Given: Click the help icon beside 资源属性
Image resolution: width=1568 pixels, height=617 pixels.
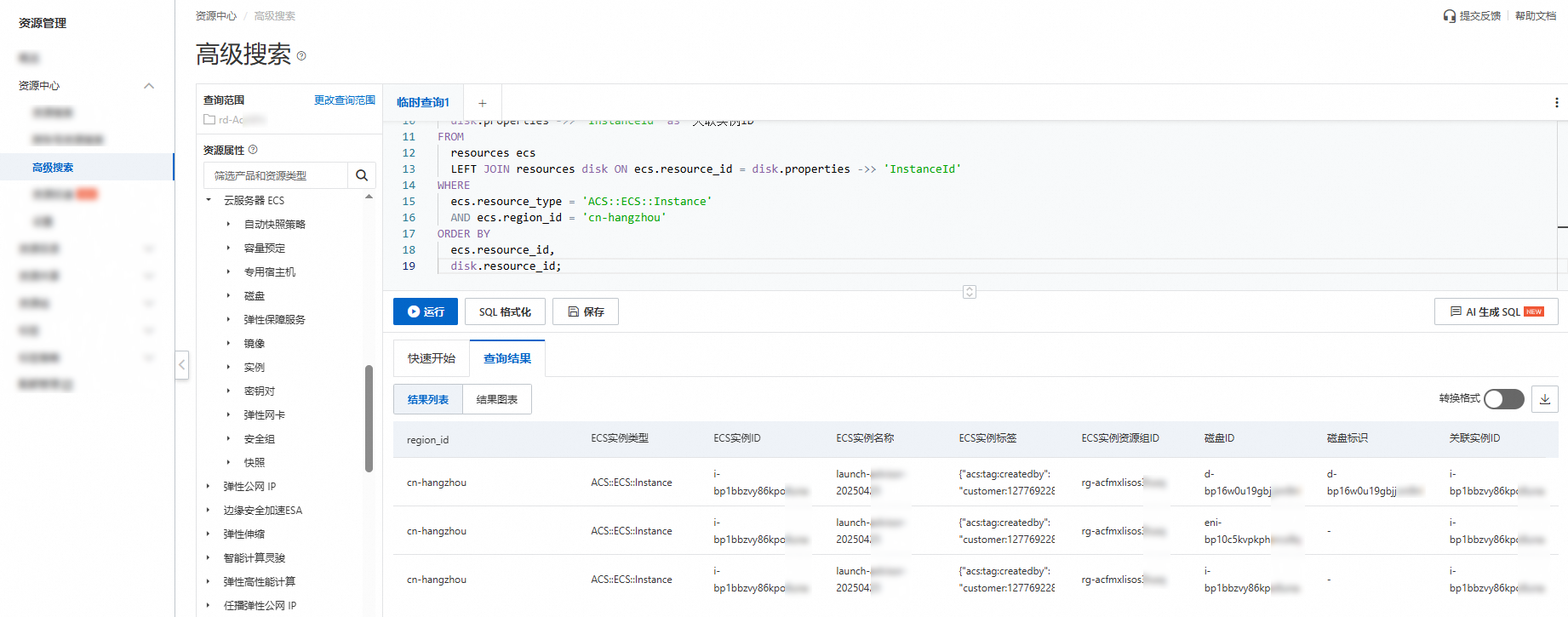Looking at the screenshot, I should pos(253,150).
